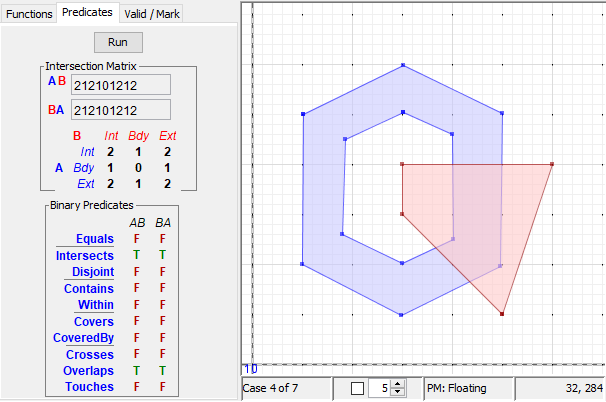Click the '32, 284' coordinate readout
Screen dimensions: 606x402
[584, 388]
